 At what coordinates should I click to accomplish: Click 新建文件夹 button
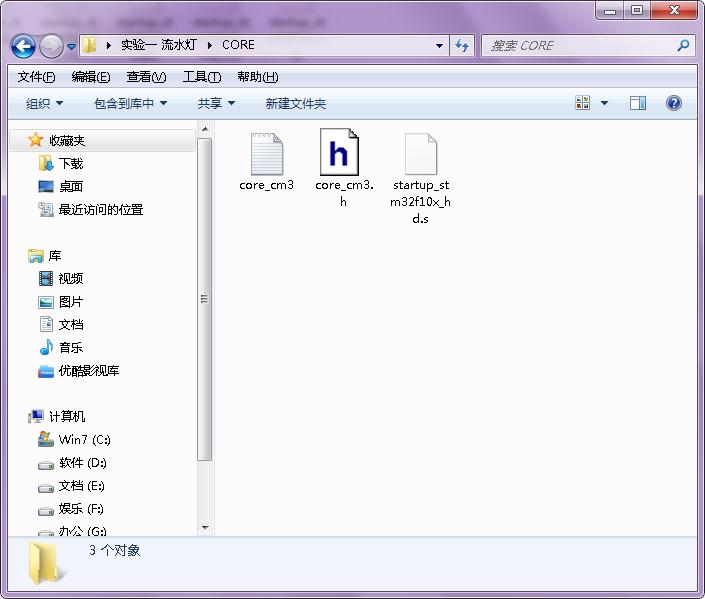[295, 104]
